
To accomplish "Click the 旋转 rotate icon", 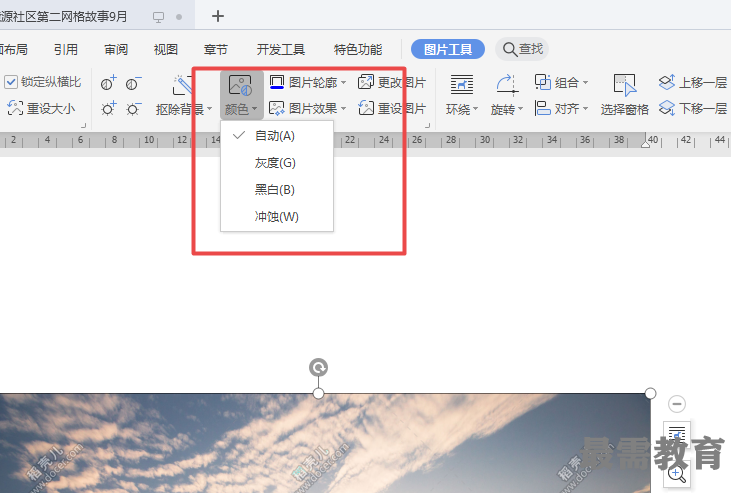I will [507, 85].
